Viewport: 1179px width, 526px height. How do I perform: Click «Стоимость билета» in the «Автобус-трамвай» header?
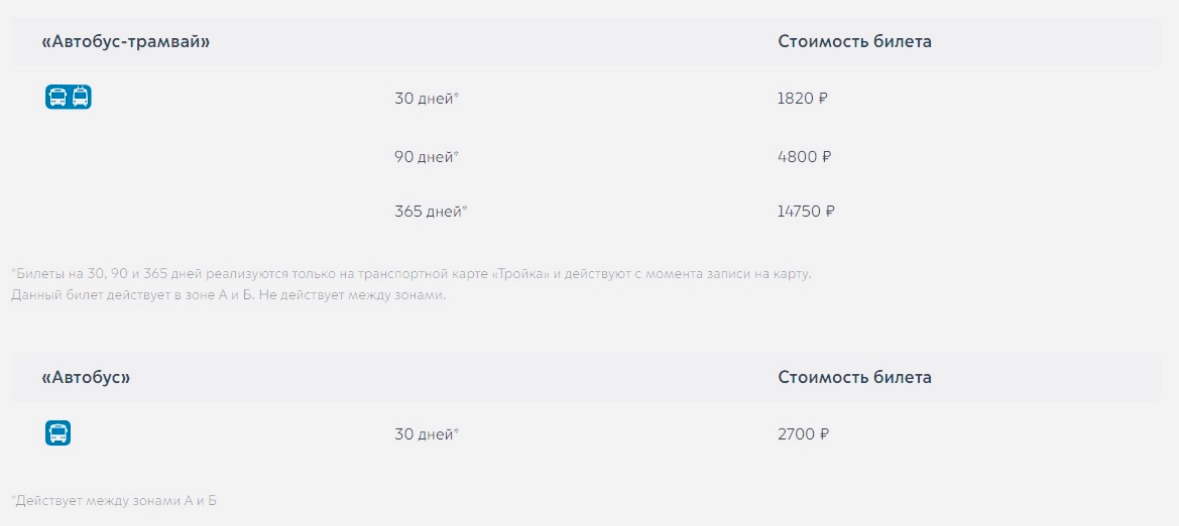click(855, 42)
